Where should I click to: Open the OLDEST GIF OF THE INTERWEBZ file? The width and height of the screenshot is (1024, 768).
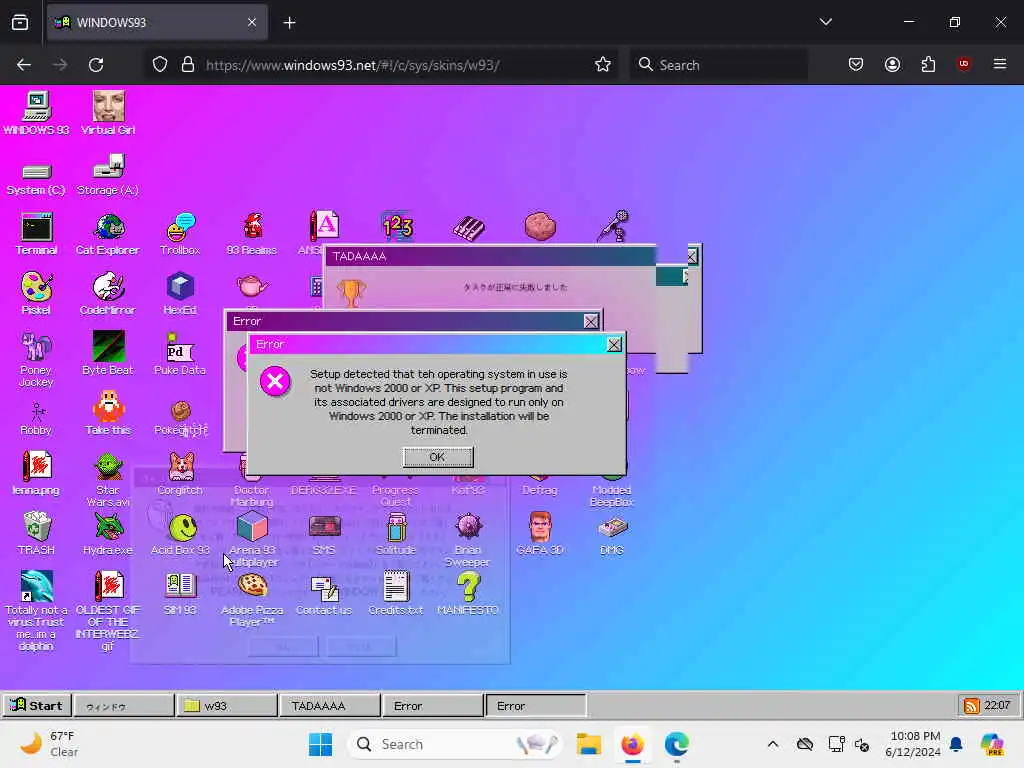tap(108, 611)
